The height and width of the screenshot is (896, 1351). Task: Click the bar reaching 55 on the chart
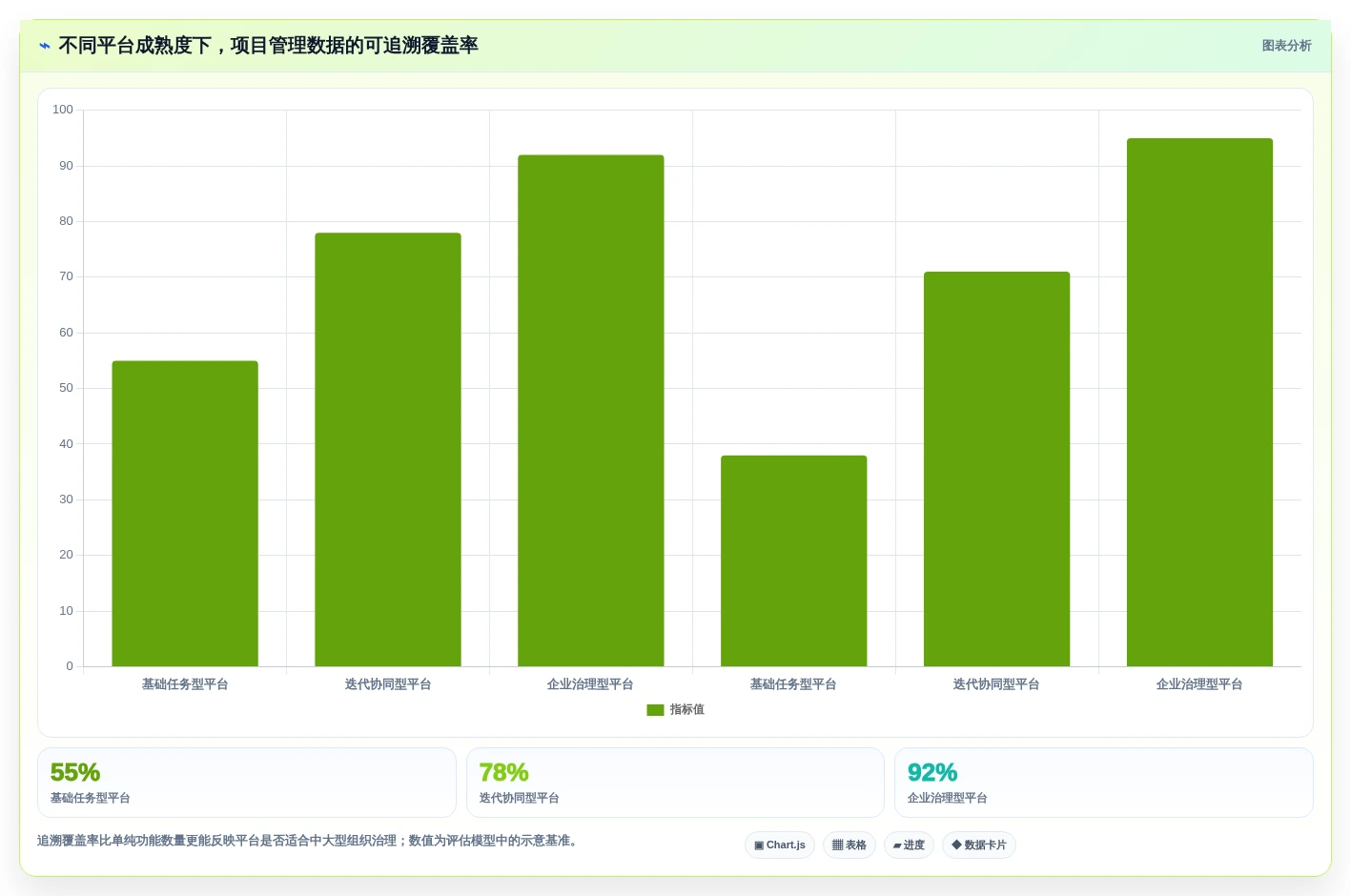185,514
